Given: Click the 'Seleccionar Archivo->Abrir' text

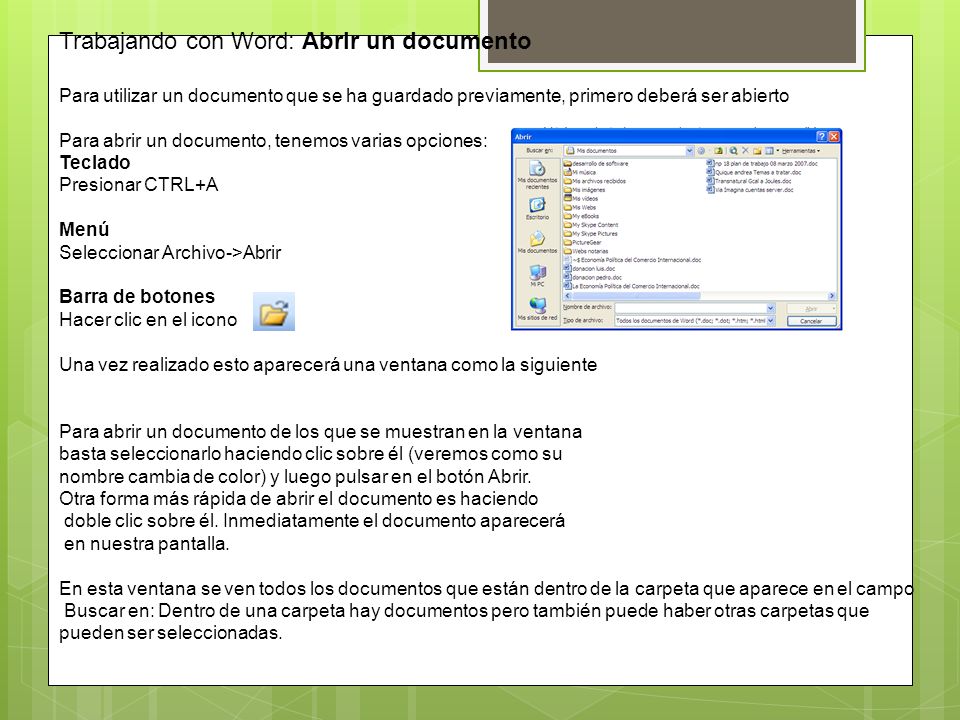Looking at the screenshot, I should pos(170,252).
